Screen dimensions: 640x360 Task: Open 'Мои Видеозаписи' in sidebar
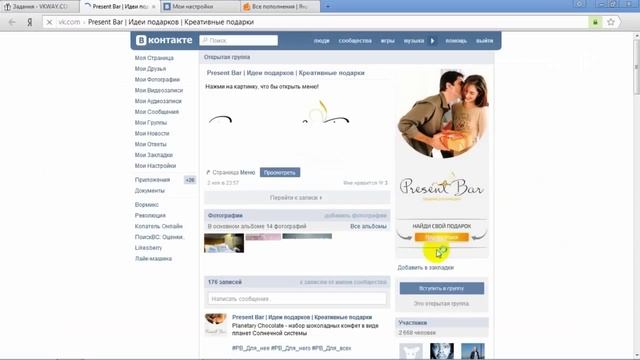(159, 90)
